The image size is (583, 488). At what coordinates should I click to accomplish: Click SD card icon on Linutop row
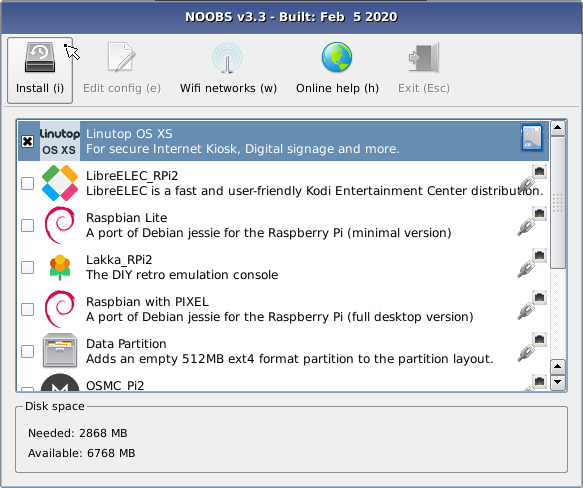(532, 138)
